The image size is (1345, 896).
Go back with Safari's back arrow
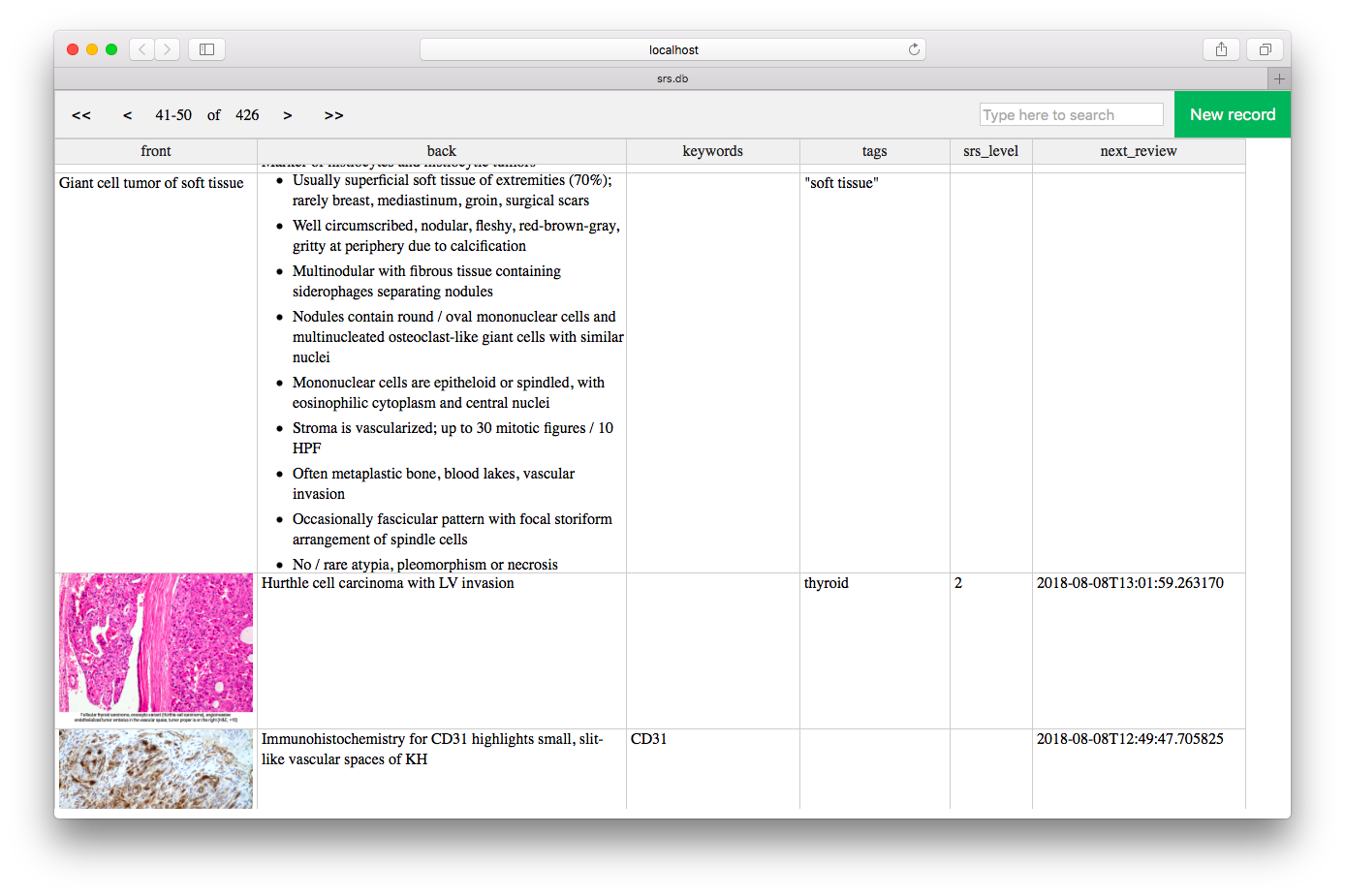tap(142, 49)
